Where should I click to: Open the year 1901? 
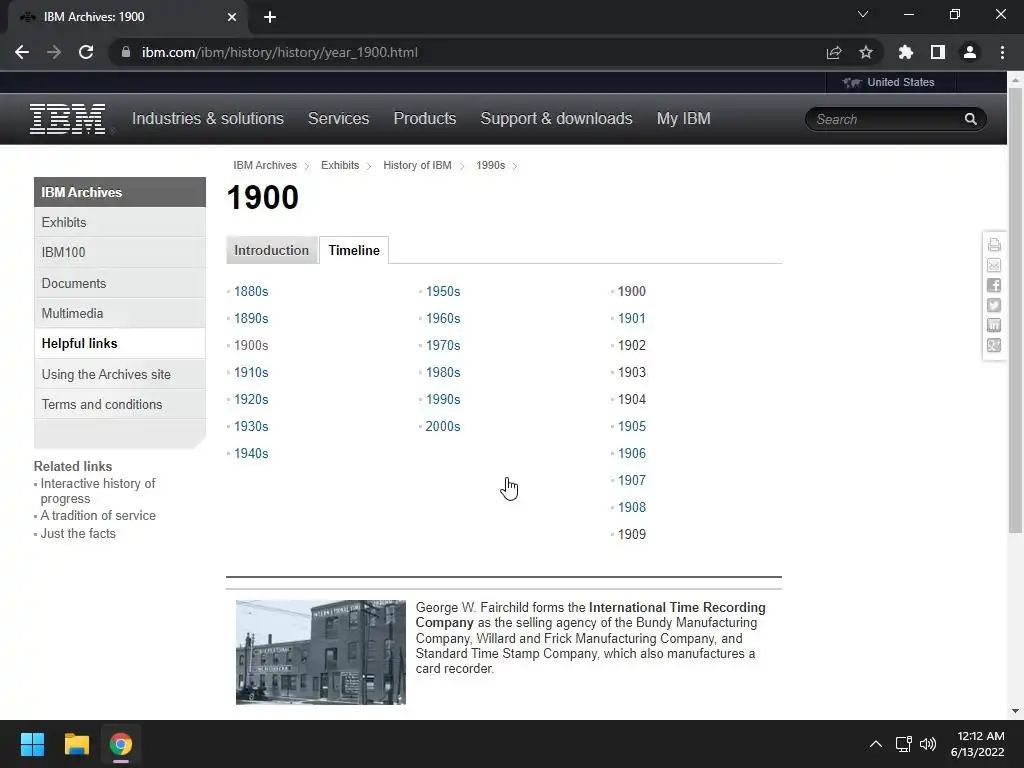[632, 318]
